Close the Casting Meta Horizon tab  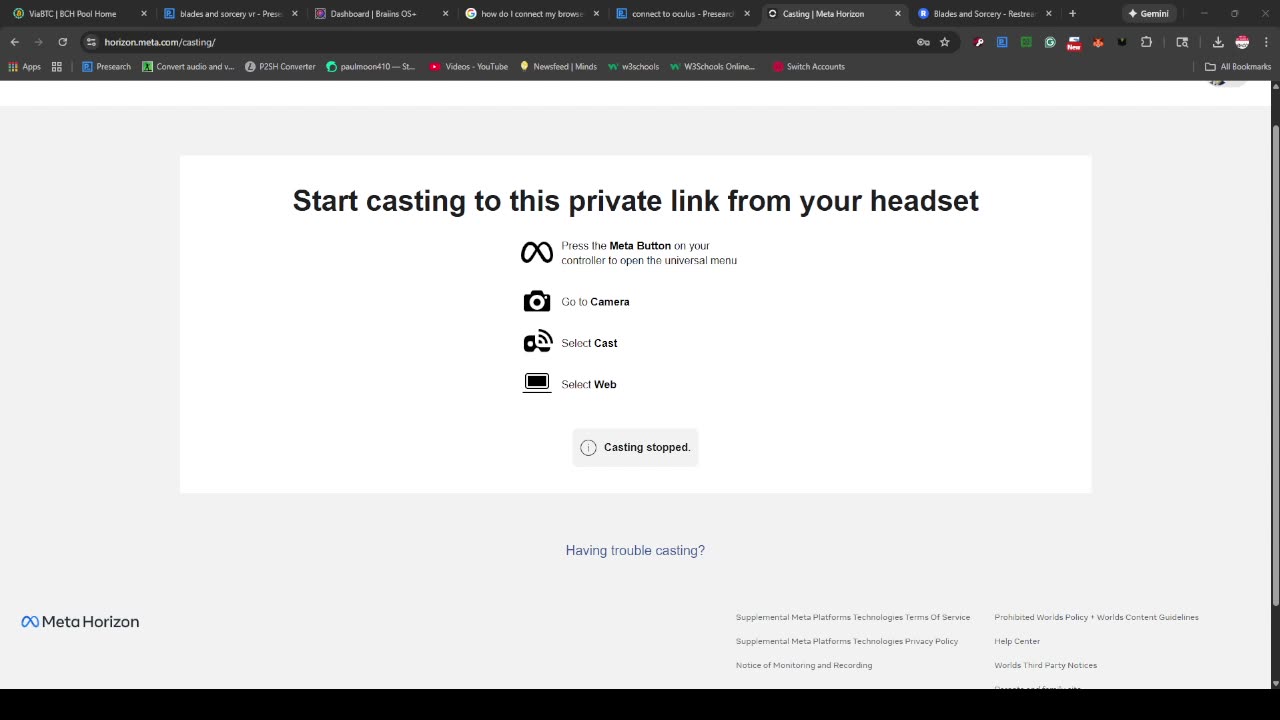tap(897, 14)
